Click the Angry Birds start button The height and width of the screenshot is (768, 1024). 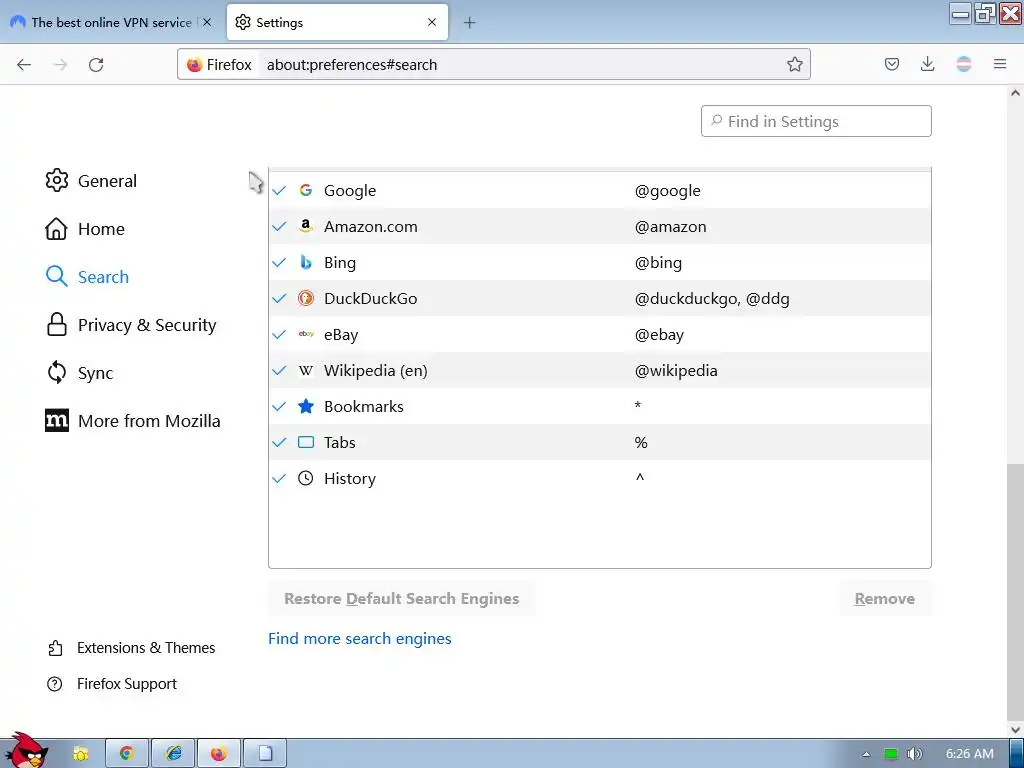(x=26, y=751)
